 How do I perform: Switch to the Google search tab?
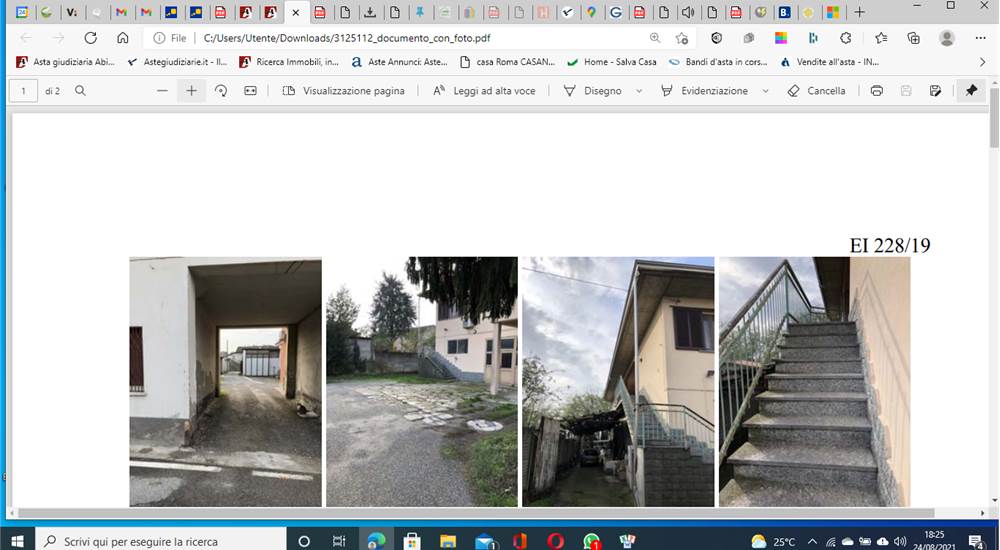click(x=615, y=12)
